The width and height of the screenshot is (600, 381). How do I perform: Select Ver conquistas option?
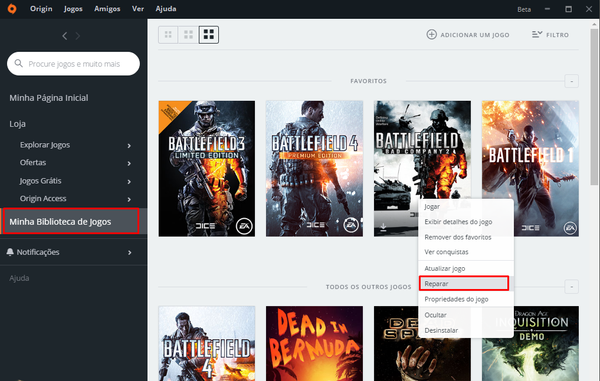point(466,252)
